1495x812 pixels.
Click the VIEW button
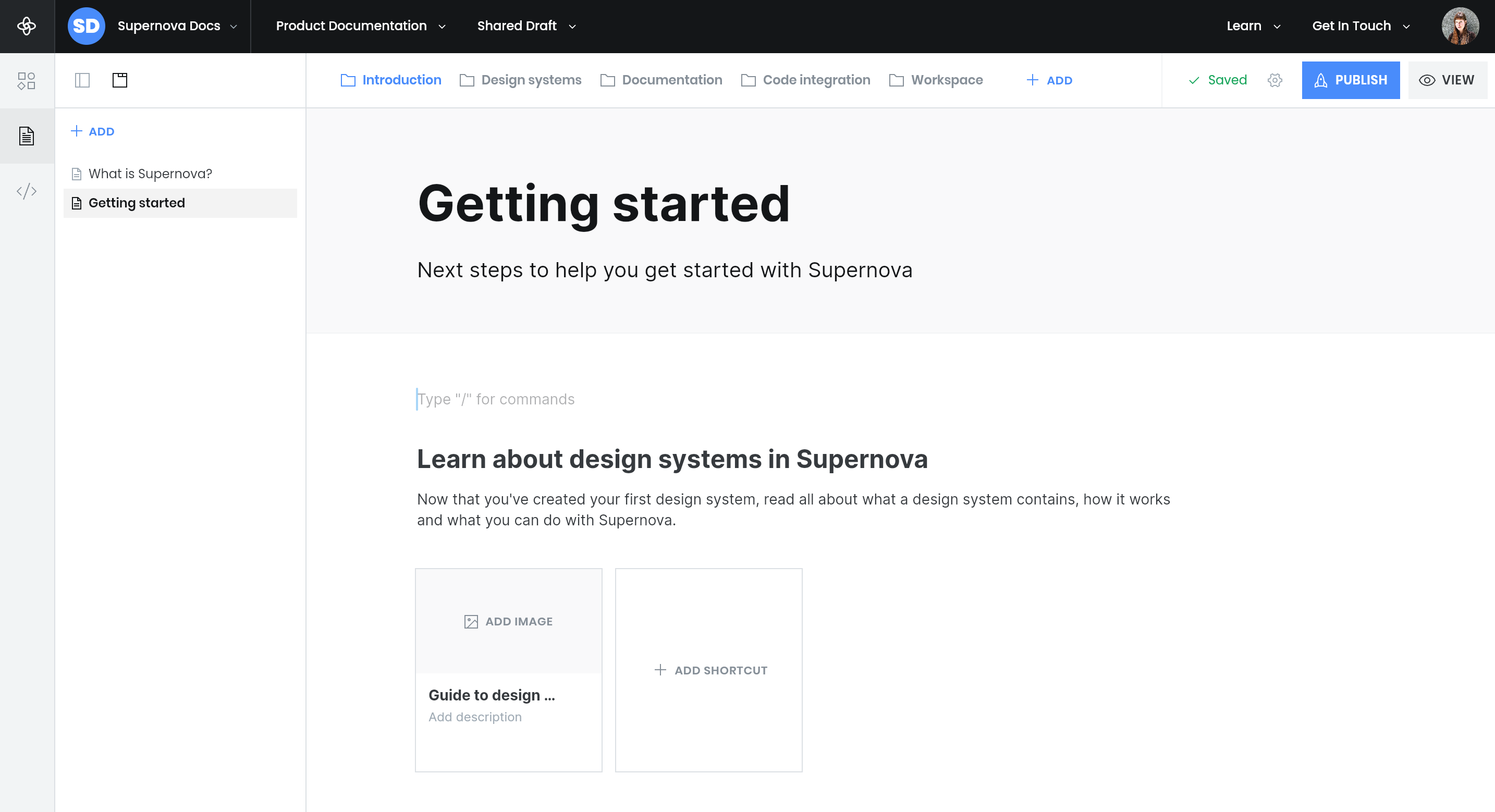[x=1448, y=80]
